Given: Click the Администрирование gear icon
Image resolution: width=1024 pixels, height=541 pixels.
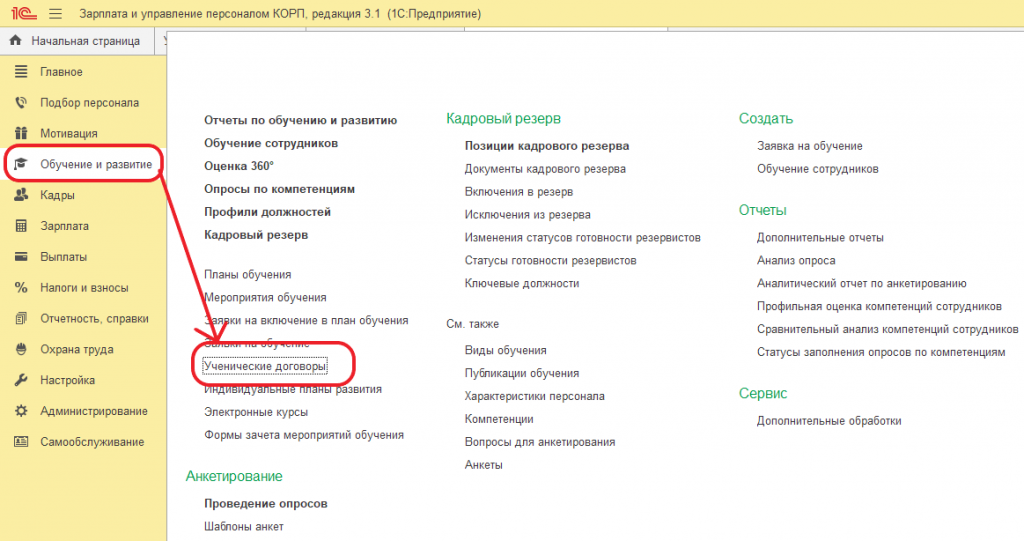Looking at the screenshot, I should (21, 410).
